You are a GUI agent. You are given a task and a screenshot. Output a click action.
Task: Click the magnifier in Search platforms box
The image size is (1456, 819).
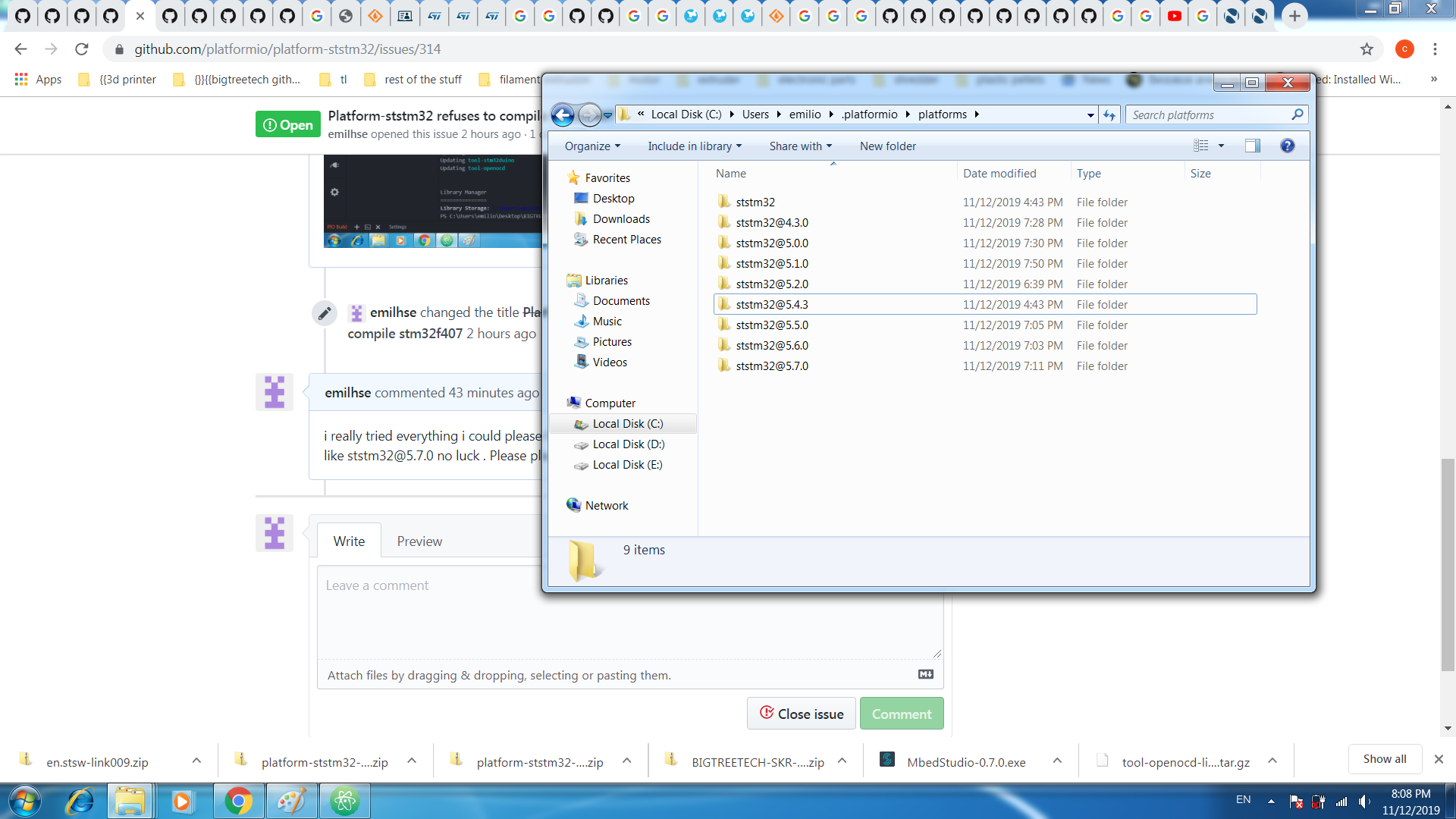pos(1298,115)
